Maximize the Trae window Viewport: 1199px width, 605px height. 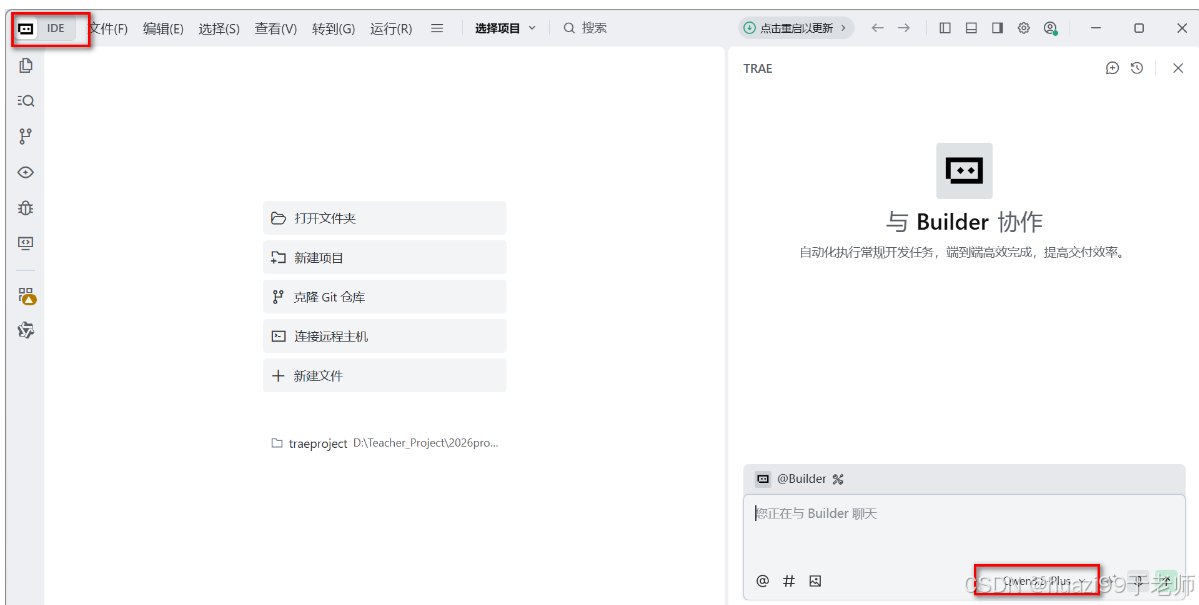coord(1139,28)
